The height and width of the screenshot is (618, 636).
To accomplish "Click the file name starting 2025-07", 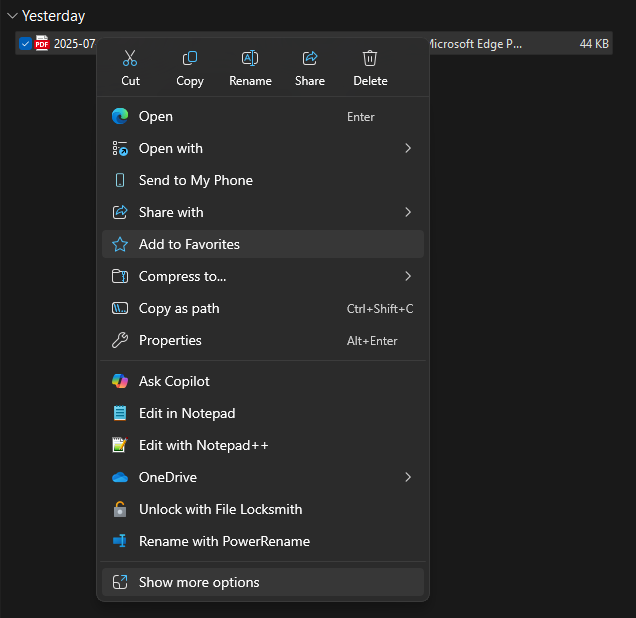I will [75, 43].
